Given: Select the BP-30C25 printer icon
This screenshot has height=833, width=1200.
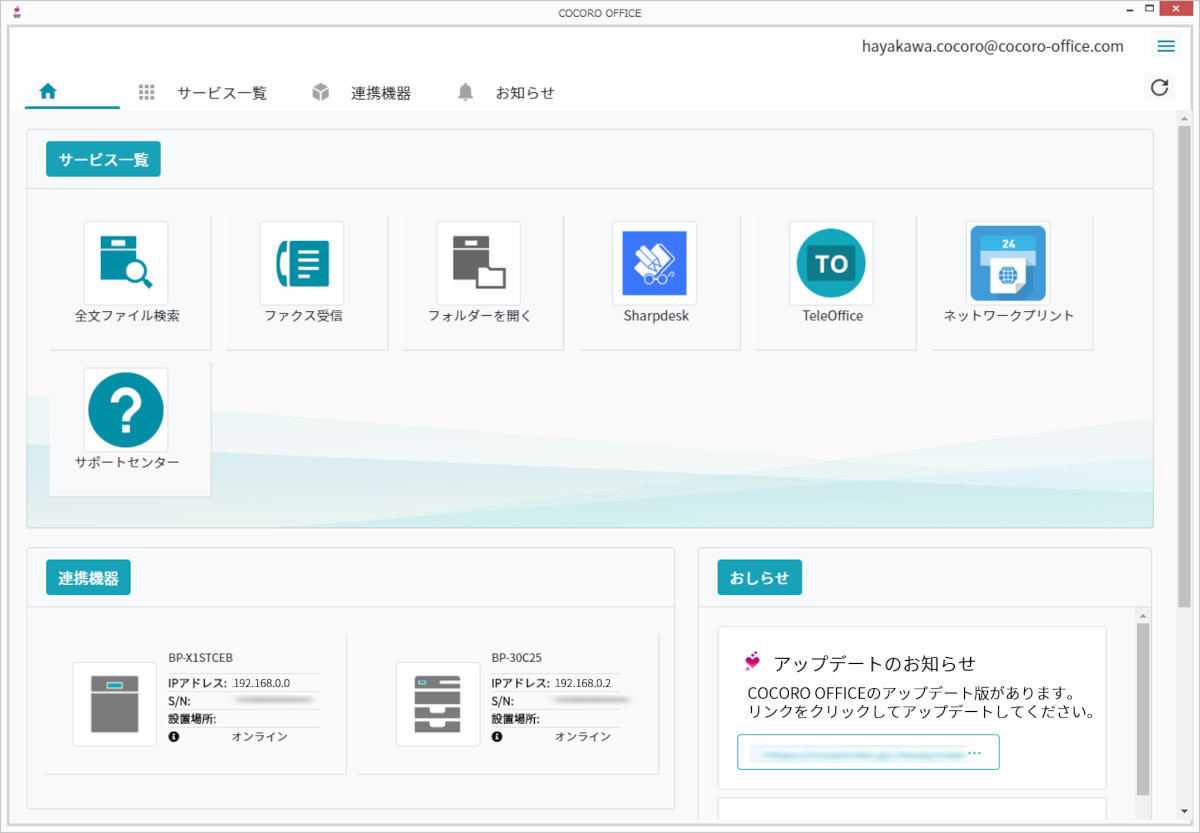Looking at the screenshot, I should tap(438, 704).
